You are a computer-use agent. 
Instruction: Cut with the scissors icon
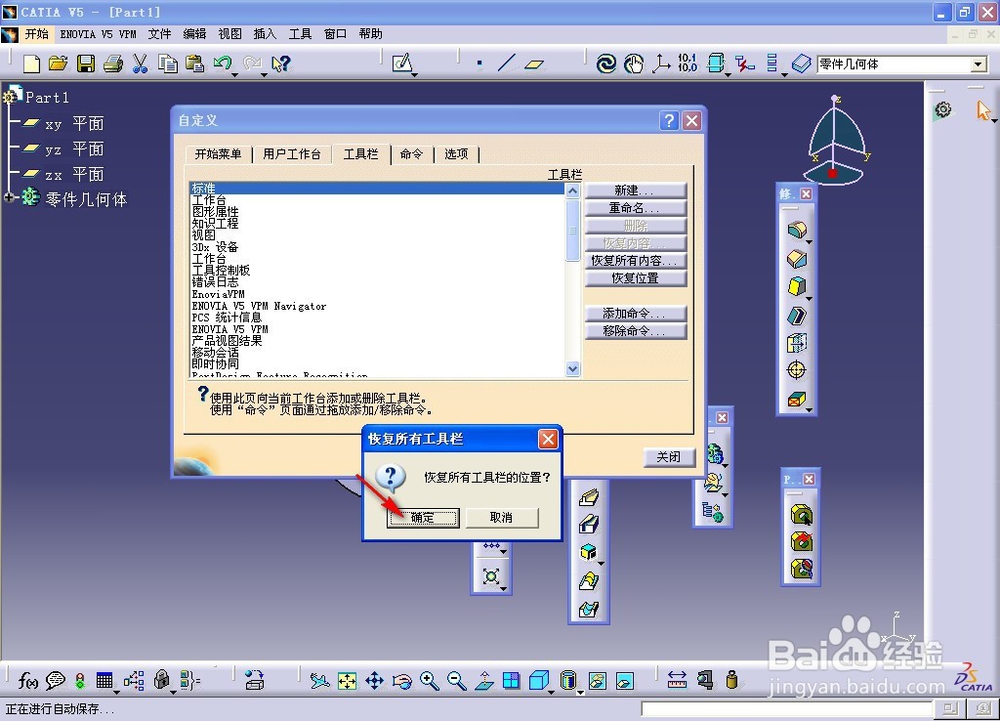pos(140,64)
